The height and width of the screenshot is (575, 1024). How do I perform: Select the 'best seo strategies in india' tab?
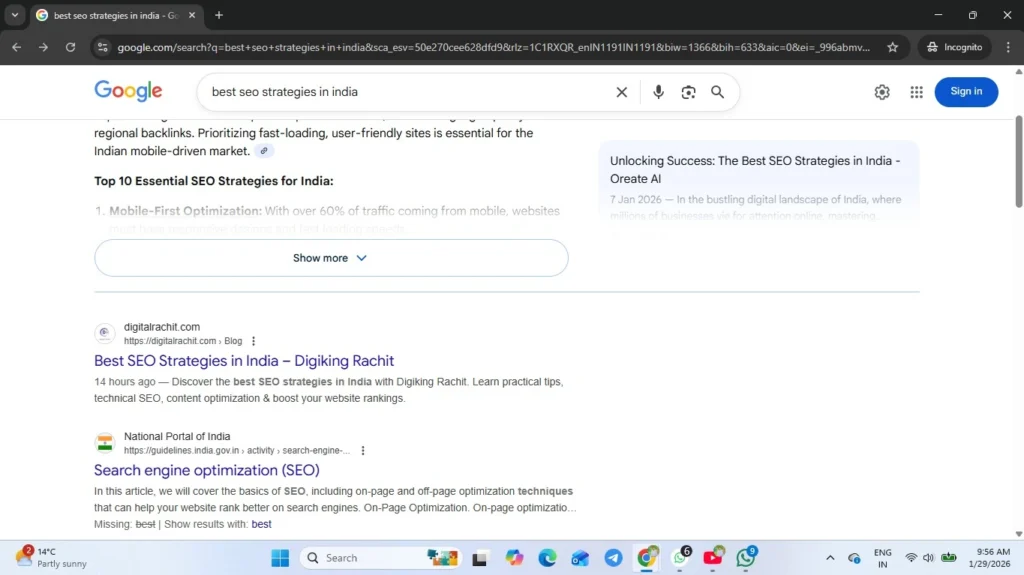tap(110, 15)
